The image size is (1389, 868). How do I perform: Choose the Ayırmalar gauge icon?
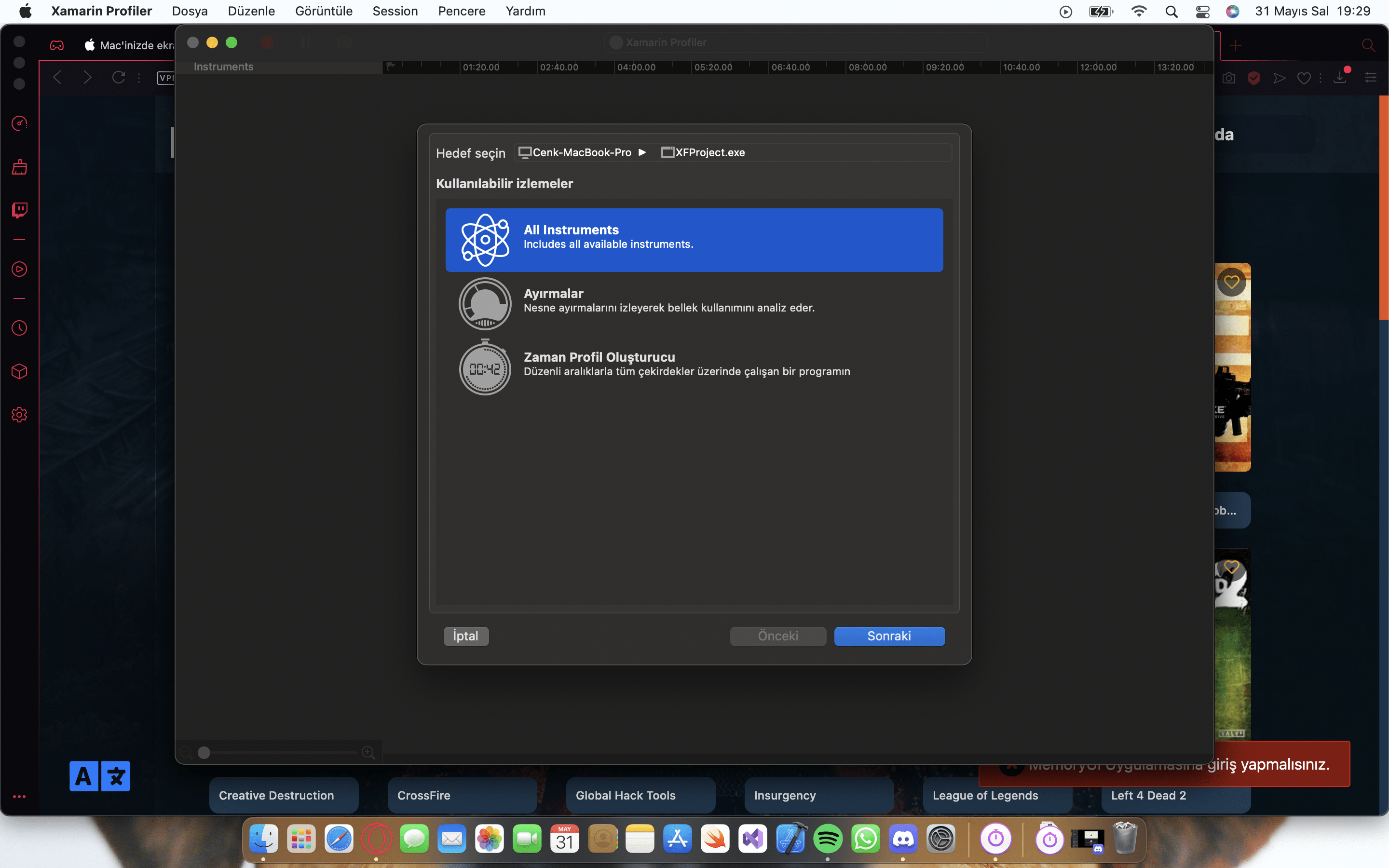pos(485,304)
